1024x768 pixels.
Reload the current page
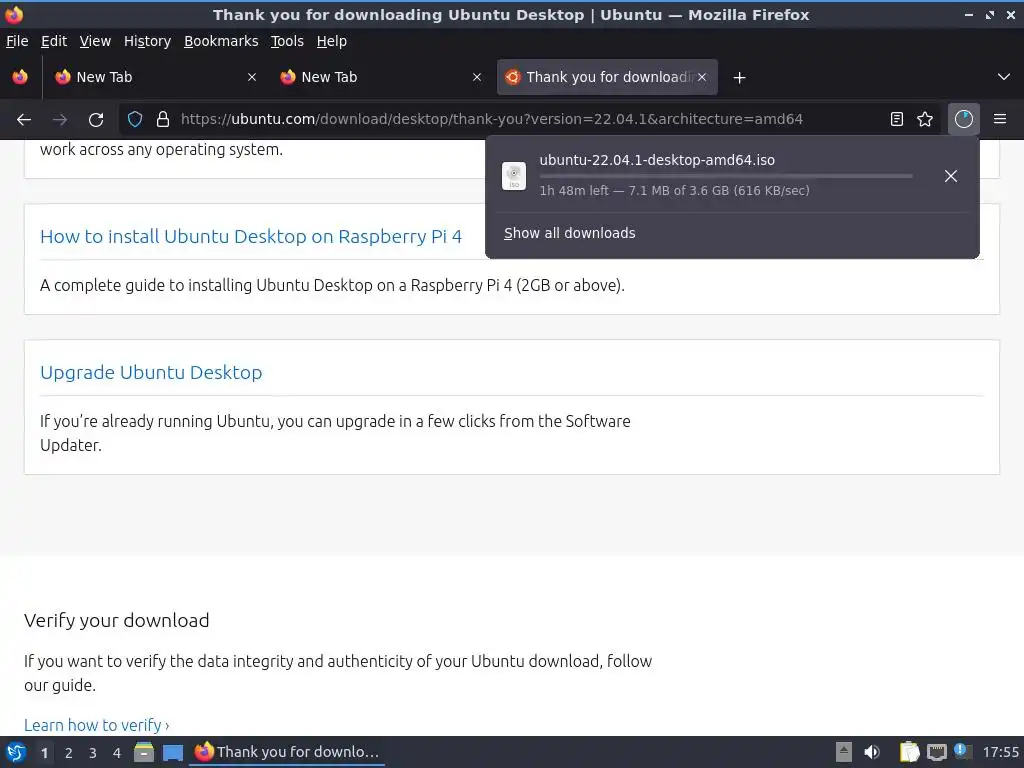[96, 120]
